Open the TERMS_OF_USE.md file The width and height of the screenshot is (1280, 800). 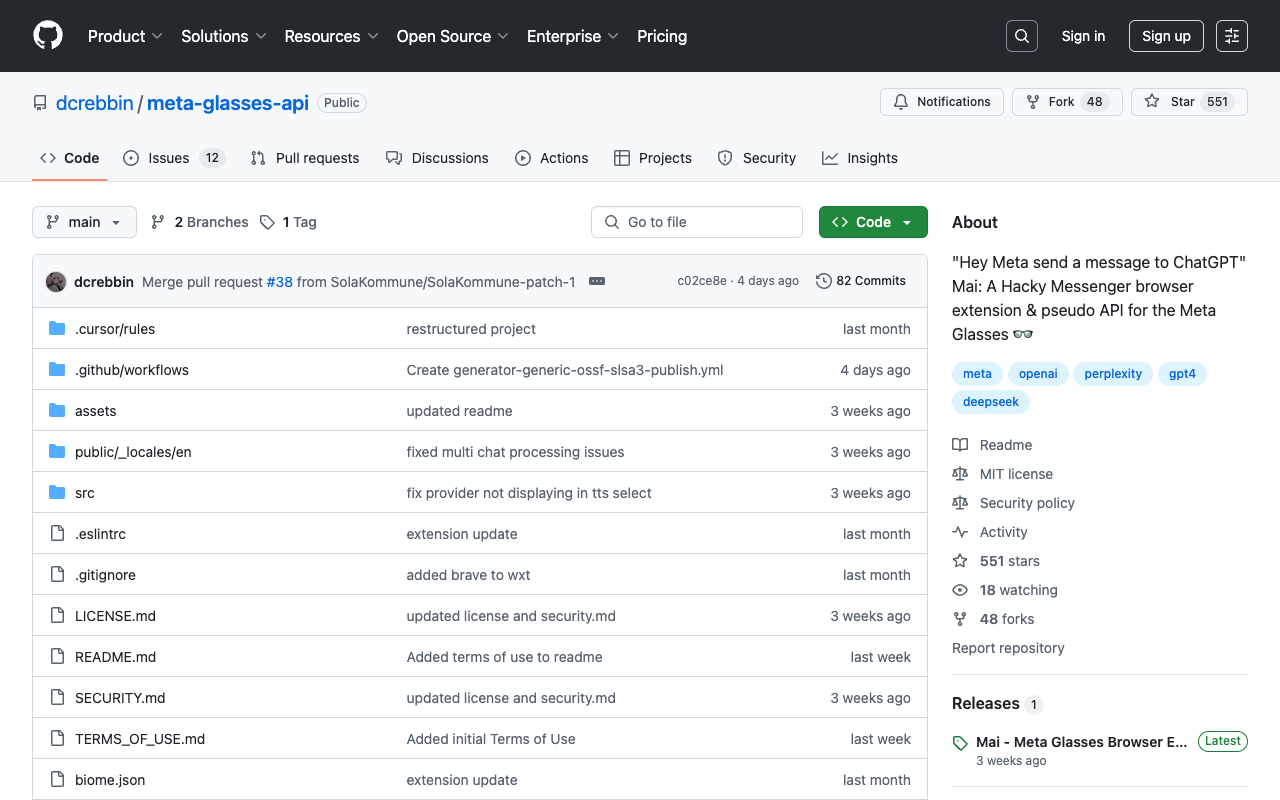pos(140,739)
